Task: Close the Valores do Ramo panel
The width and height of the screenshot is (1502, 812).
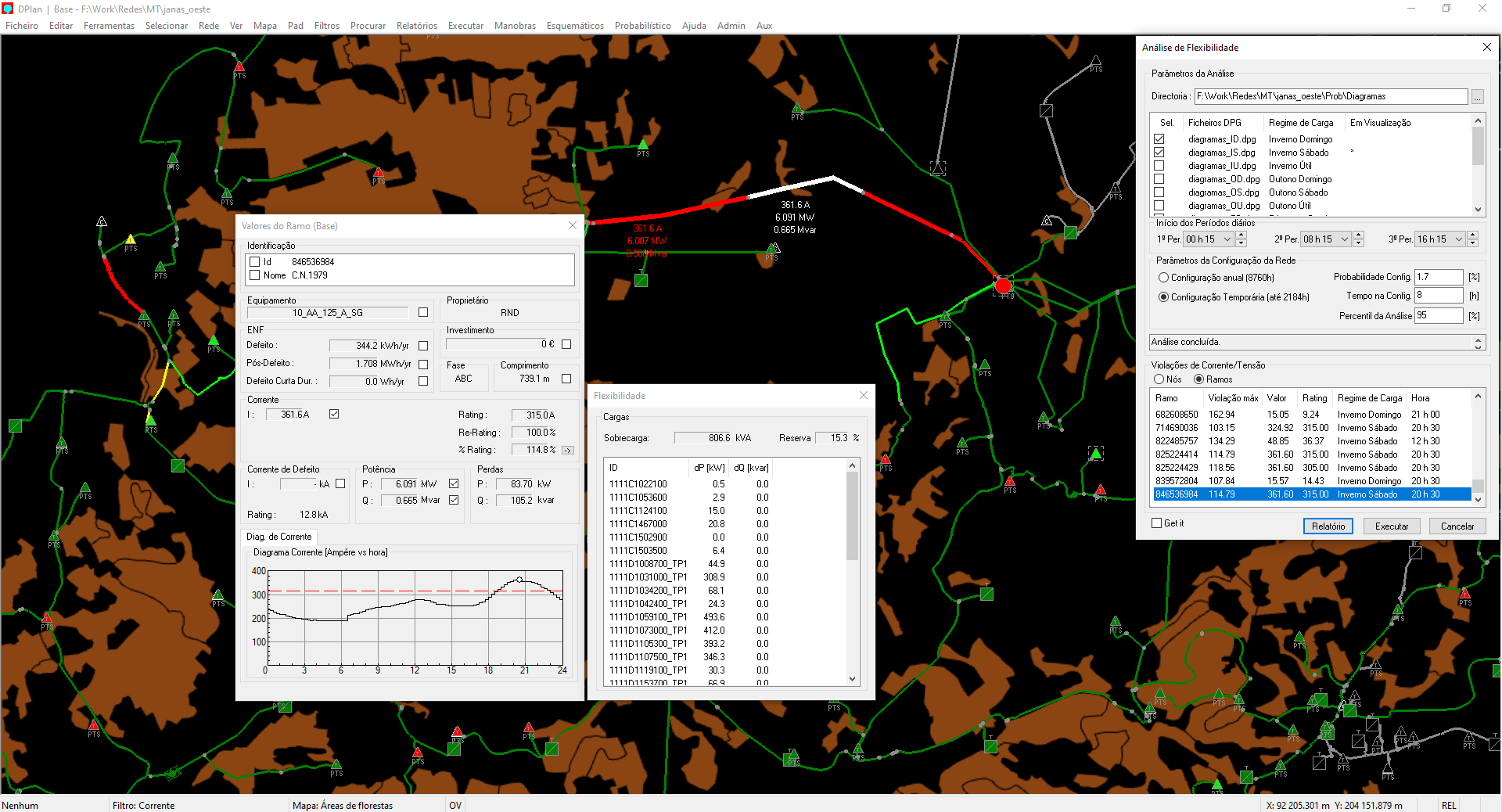Action: (x=572, y=225)
